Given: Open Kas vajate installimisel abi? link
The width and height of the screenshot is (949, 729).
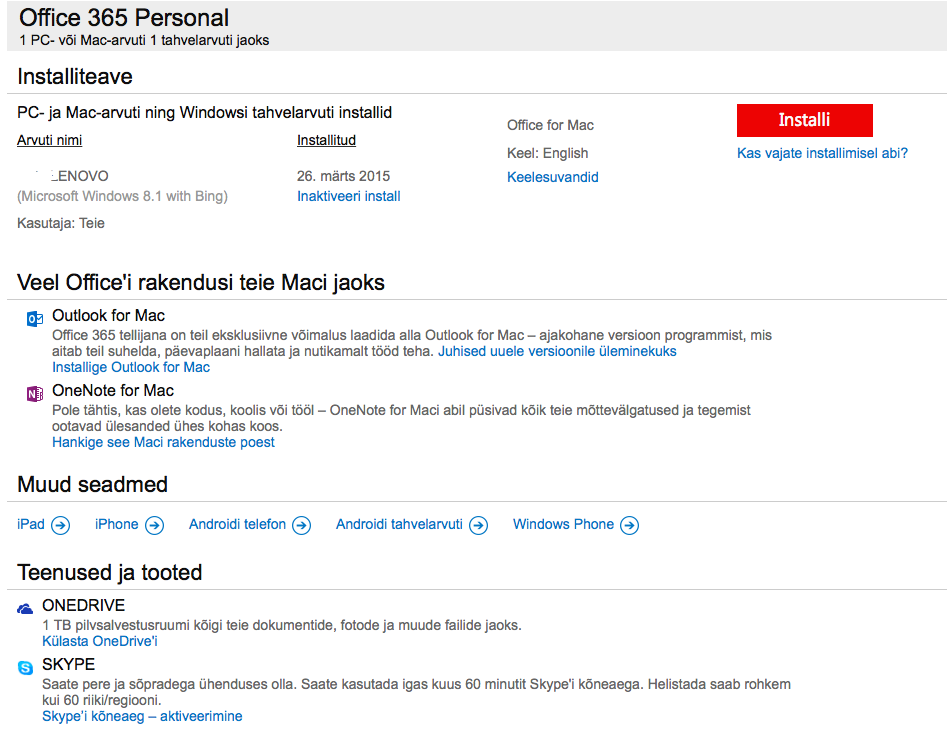Looking at the screenshot, I should pyautogui.click(x=822, y=153).
